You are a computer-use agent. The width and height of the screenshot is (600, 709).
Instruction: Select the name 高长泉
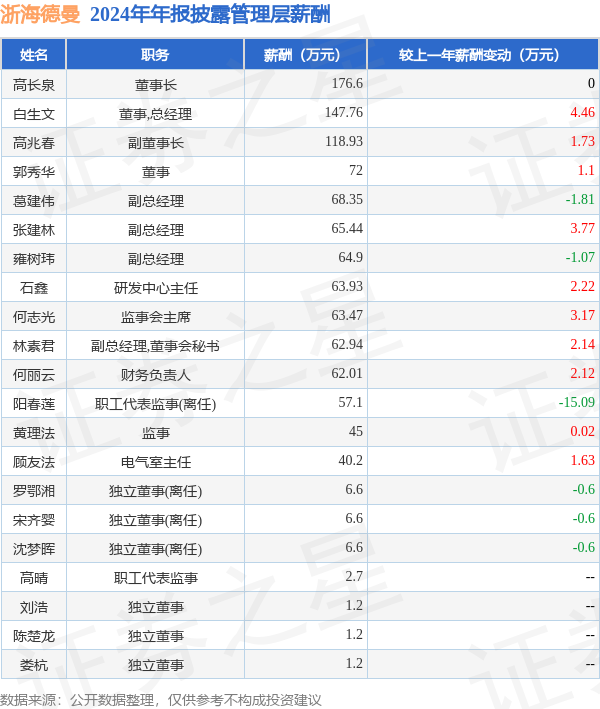(x=34, y=85)
